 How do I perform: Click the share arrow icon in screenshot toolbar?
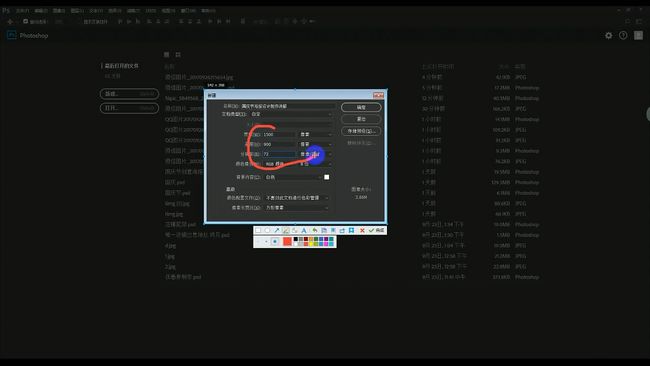pos(342,230)
